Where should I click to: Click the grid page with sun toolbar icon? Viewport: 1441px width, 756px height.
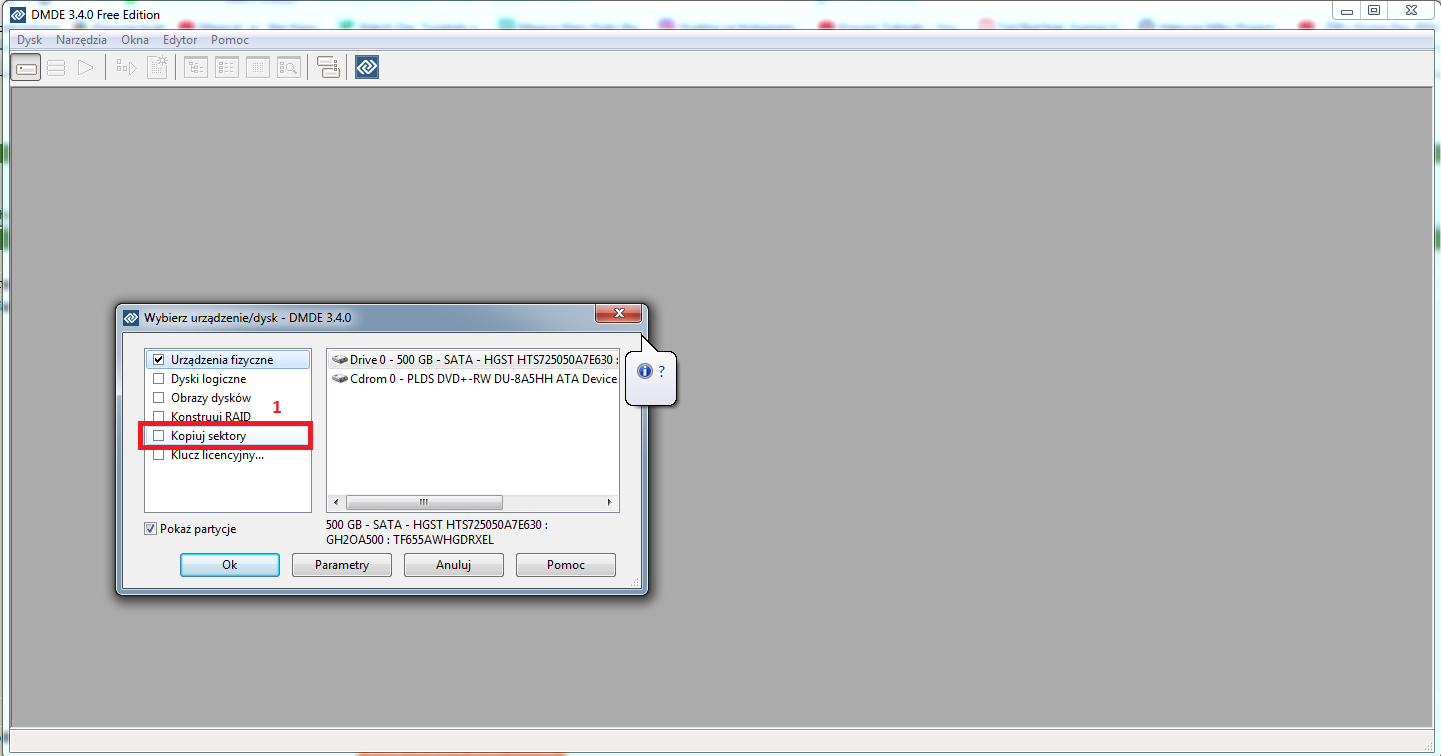click(x=157, y=68)
